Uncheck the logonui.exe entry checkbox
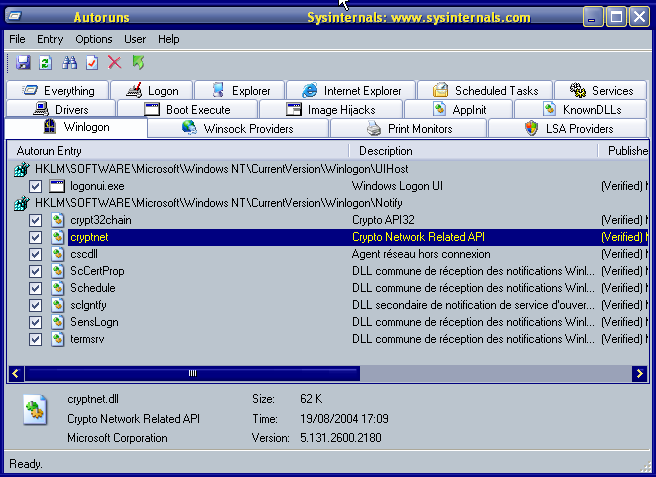The image size is (656, 477). pyautogui.click(x=36, y=186)
